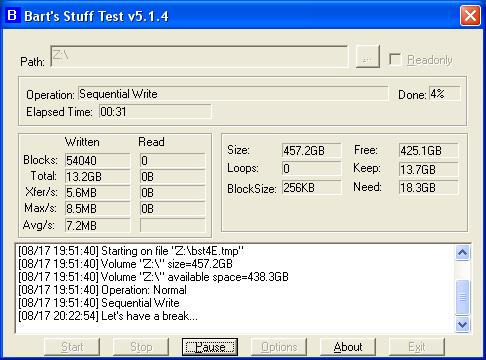Click log line "Operation: Normal"

click(x=102, y=290)
